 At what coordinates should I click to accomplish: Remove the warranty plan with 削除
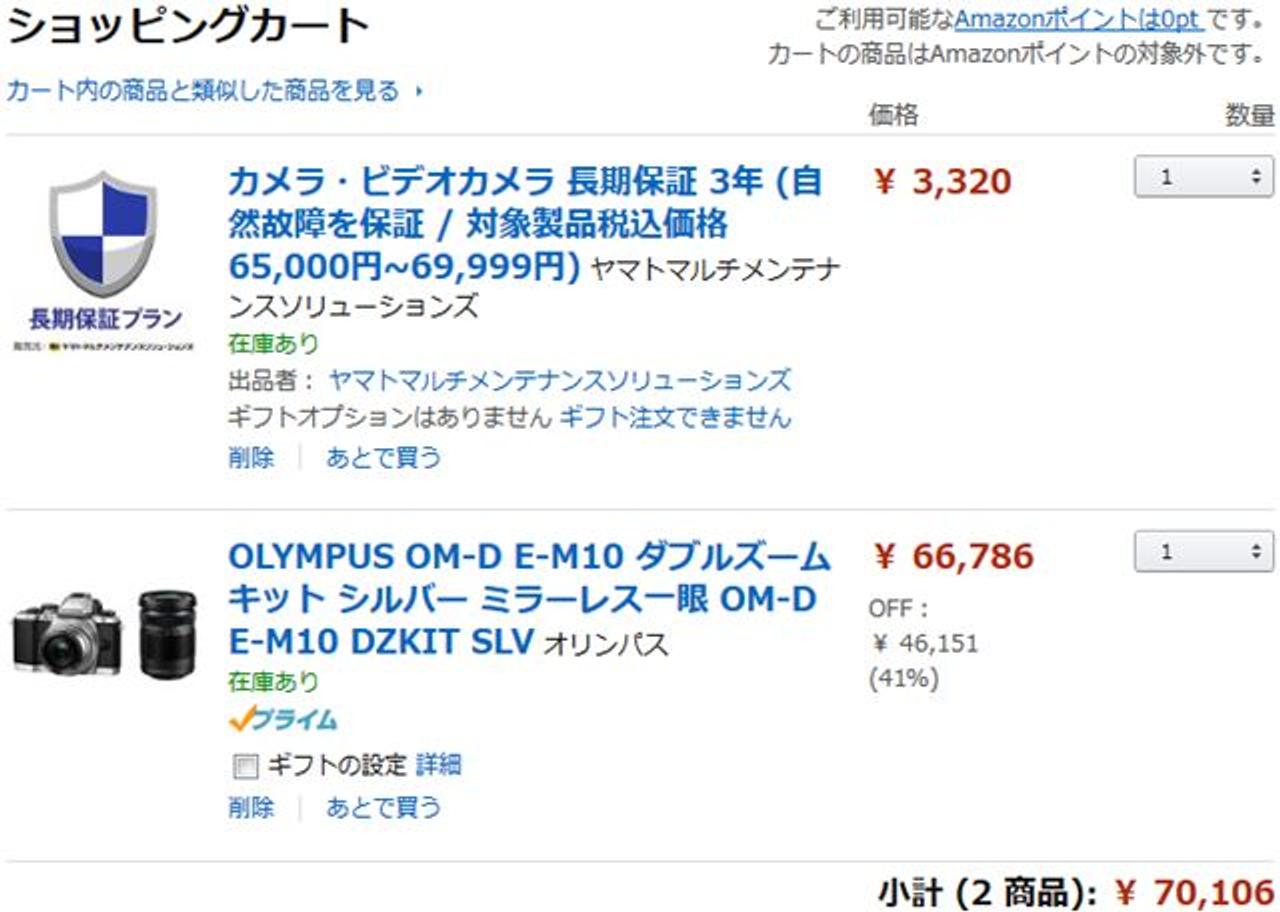coord(250,457)
